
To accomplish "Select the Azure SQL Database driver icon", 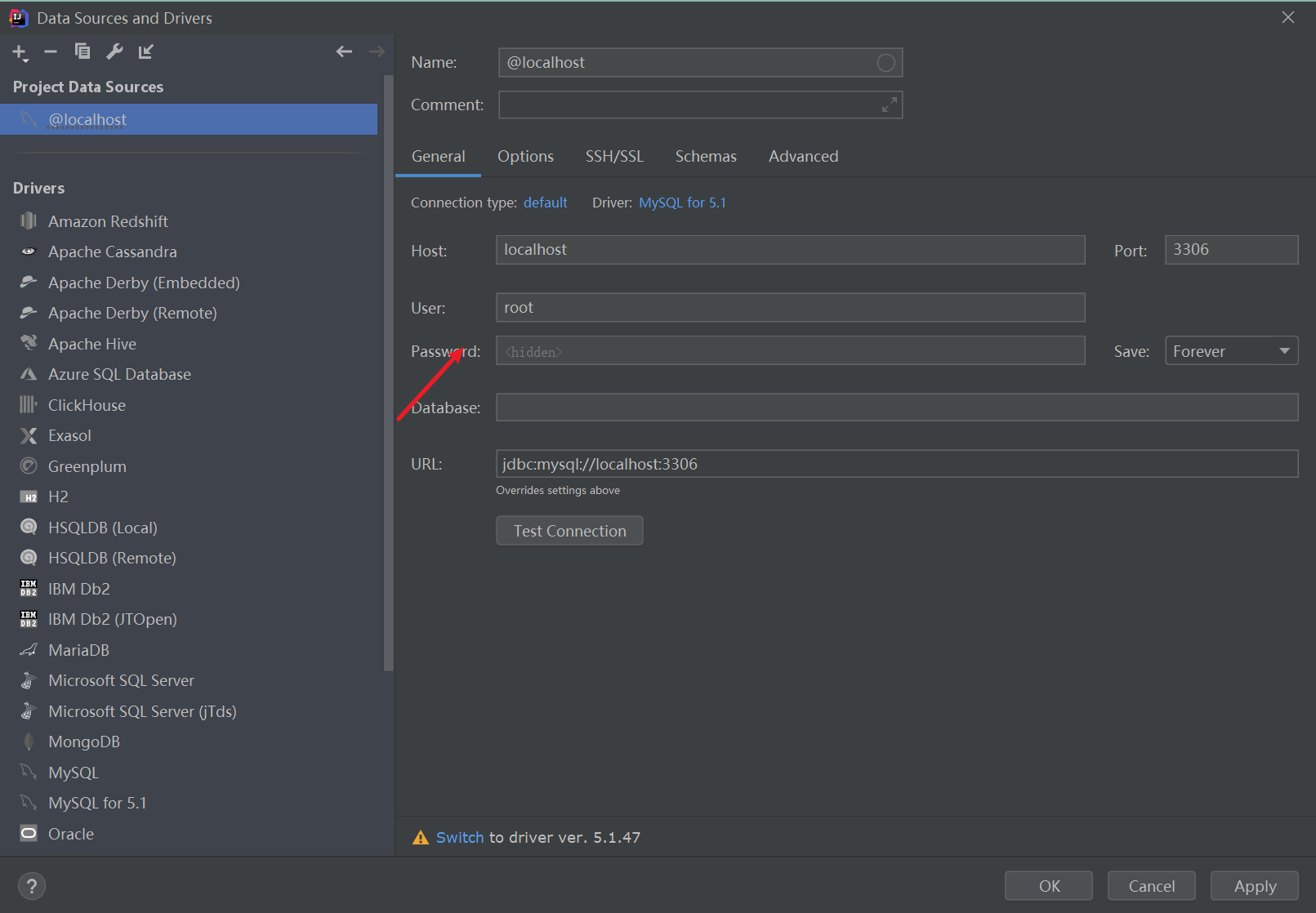I will 29,374.
